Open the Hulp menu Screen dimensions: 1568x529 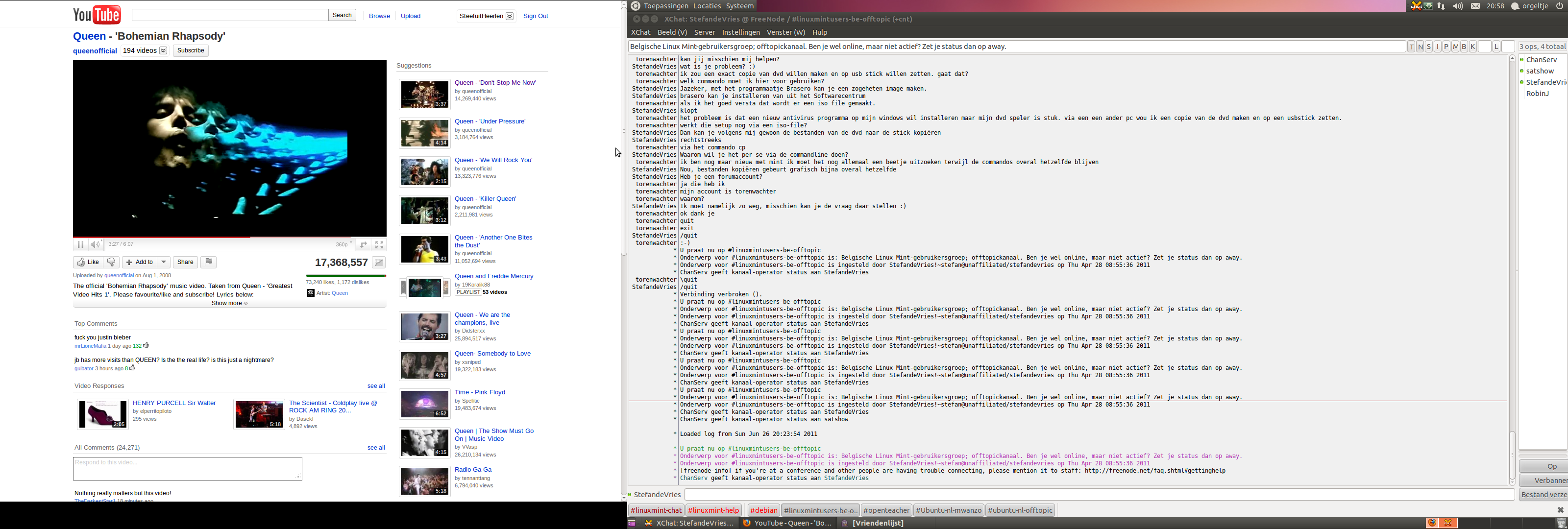[x=820, y=33]
